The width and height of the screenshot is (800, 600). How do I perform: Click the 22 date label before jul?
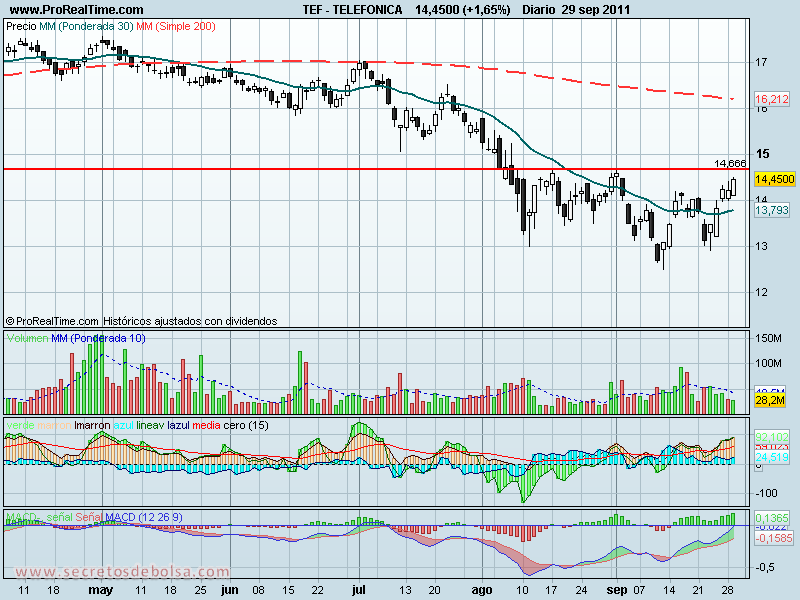317,590
